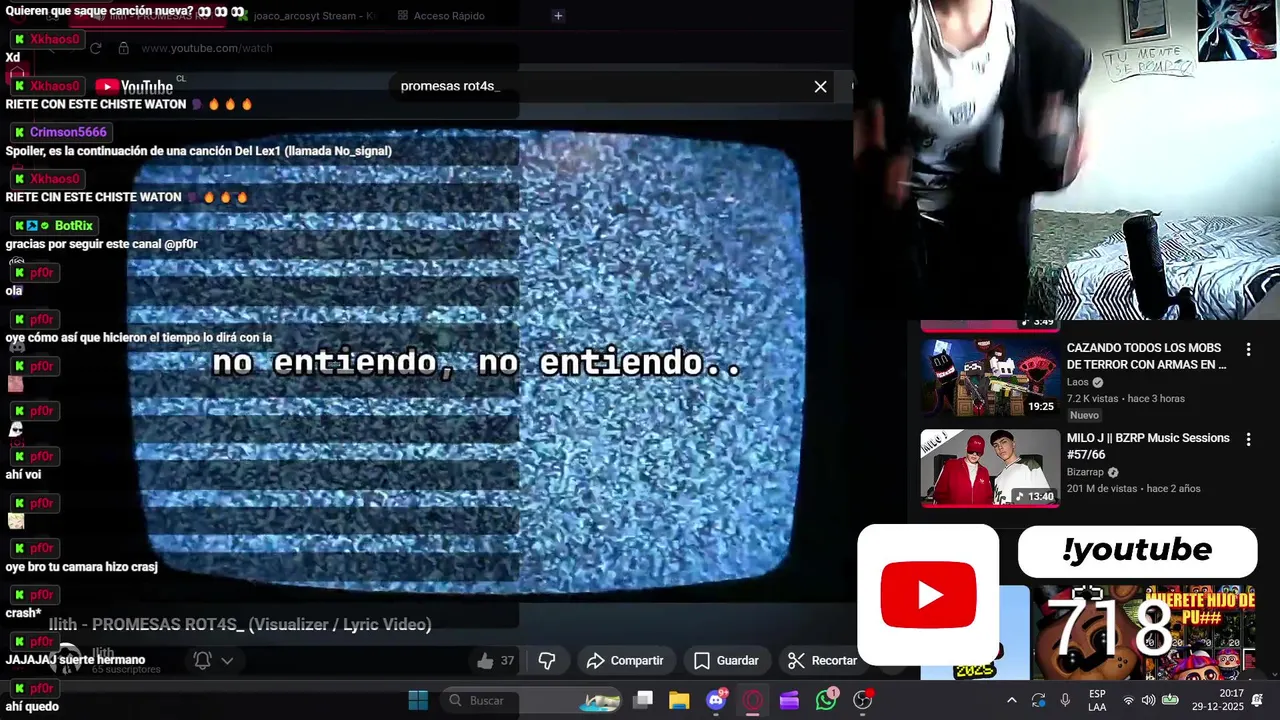Open the Ilith channel name
The width and height of the screenshot is (1280, 720).
pos(103,653)
